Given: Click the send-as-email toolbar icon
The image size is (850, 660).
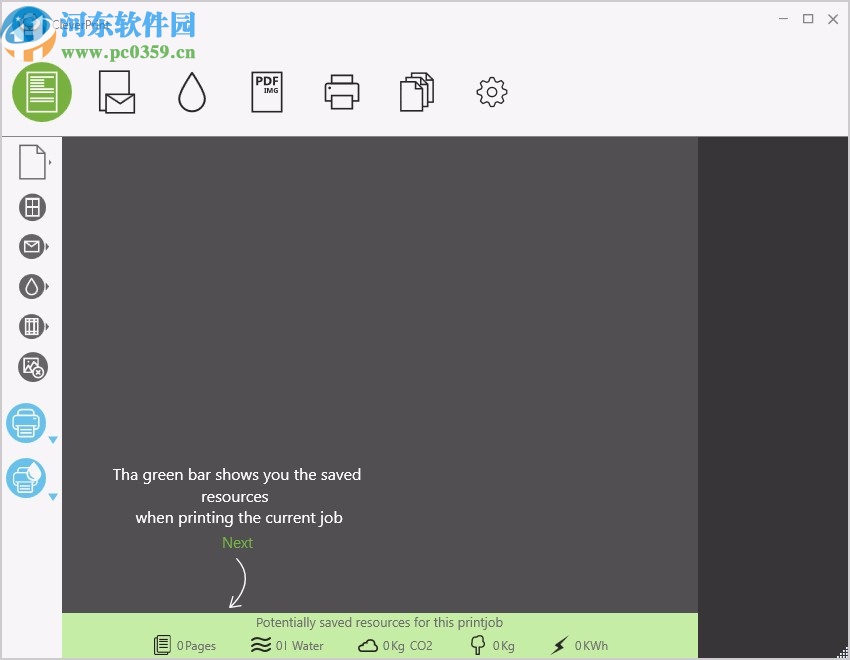Looking at the screenshot, I should click(116, 92).
